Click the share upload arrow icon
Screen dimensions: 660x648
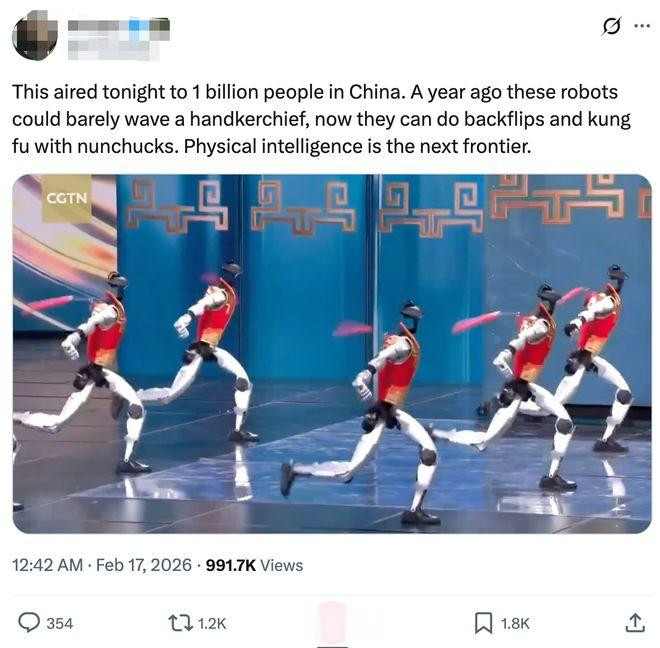634,623
